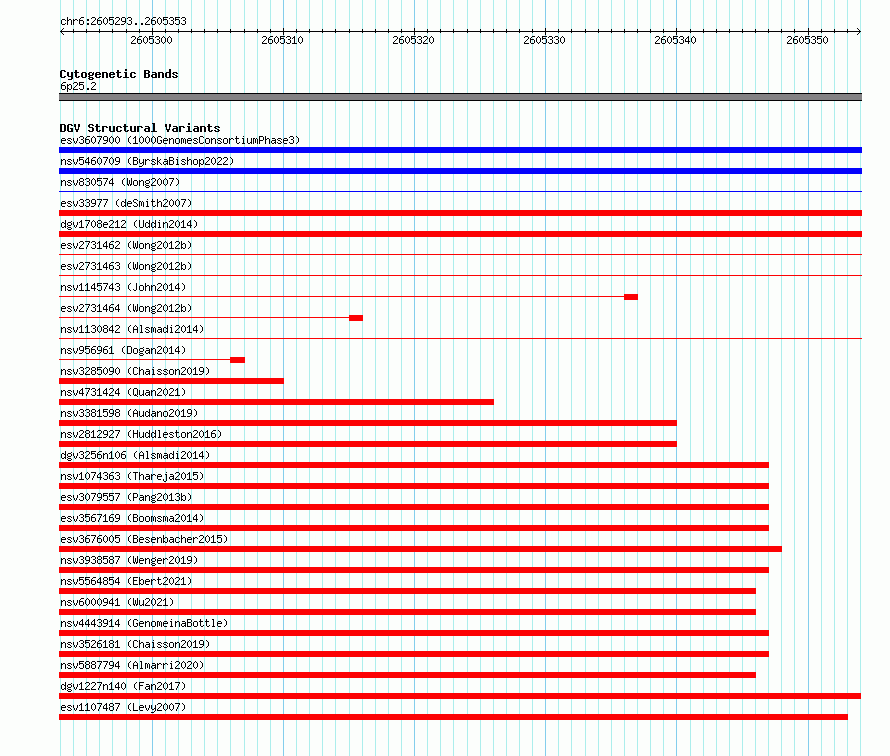Select nsv5564854 (Ebert2021) label
Screen dimensions: 890x756
[x=126, y=581]
